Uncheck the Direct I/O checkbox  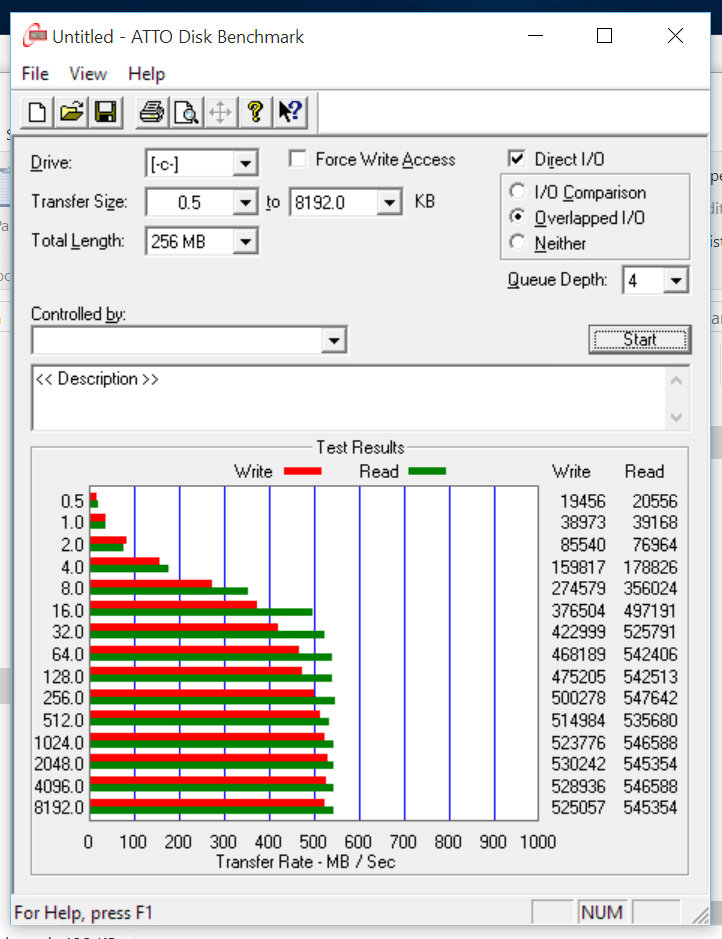(x=517, y=159)
